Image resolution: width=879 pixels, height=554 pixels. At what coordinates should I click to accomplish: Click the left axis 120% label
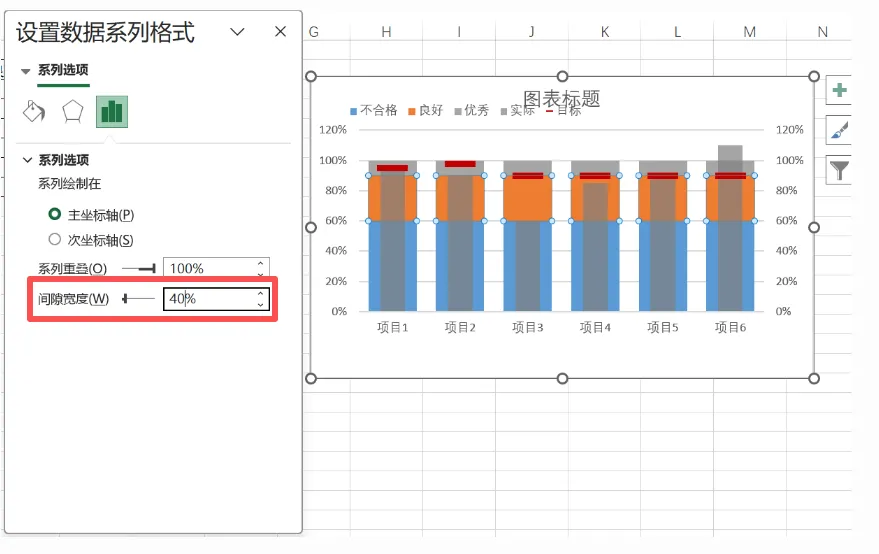(x=333, y=130)
